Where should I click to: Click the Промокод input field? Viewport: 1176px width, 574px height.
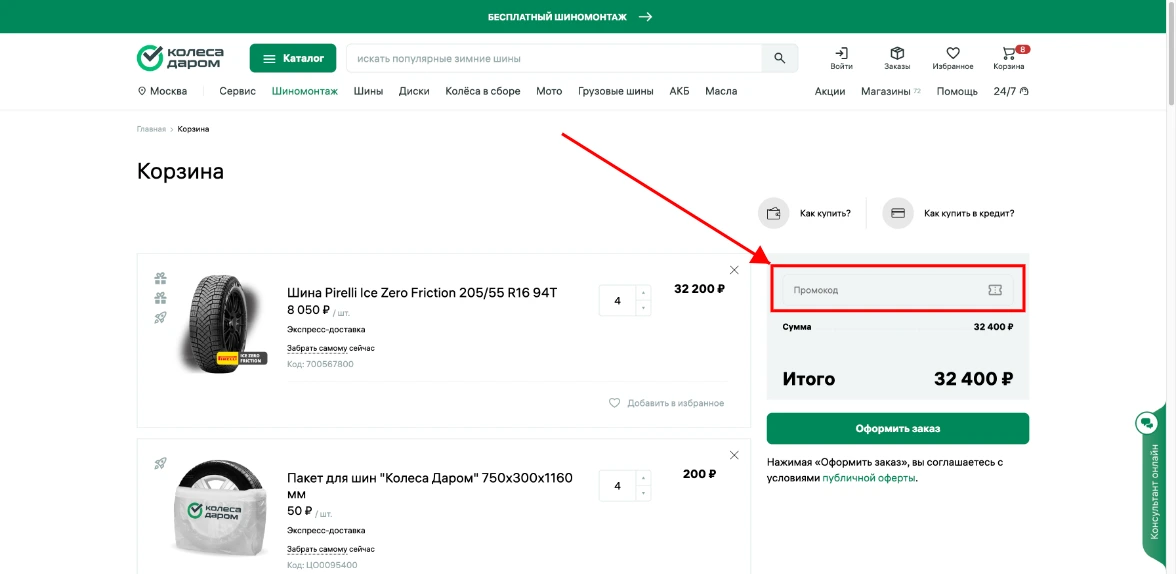coord(880,290)
